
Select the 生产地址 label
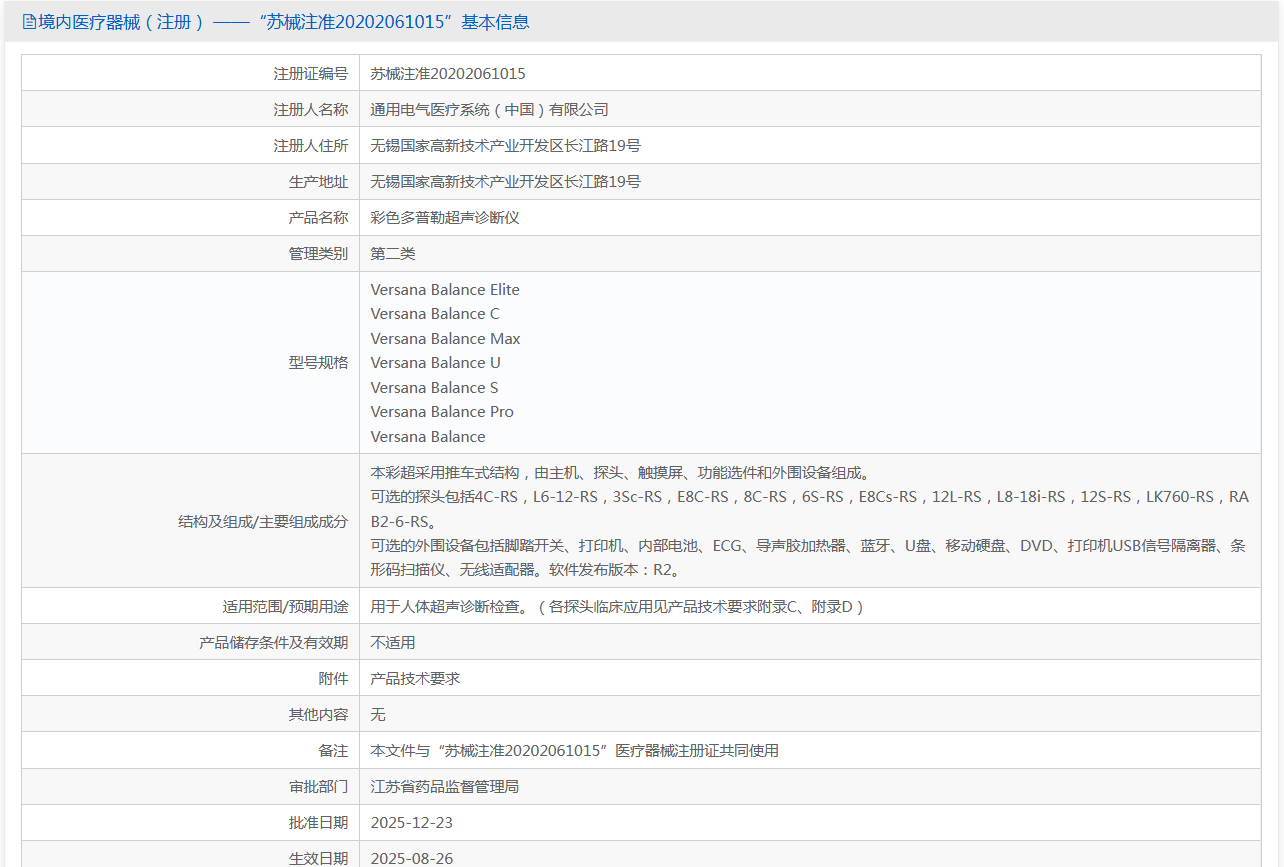pyautogui.click(x=318, y=181)
